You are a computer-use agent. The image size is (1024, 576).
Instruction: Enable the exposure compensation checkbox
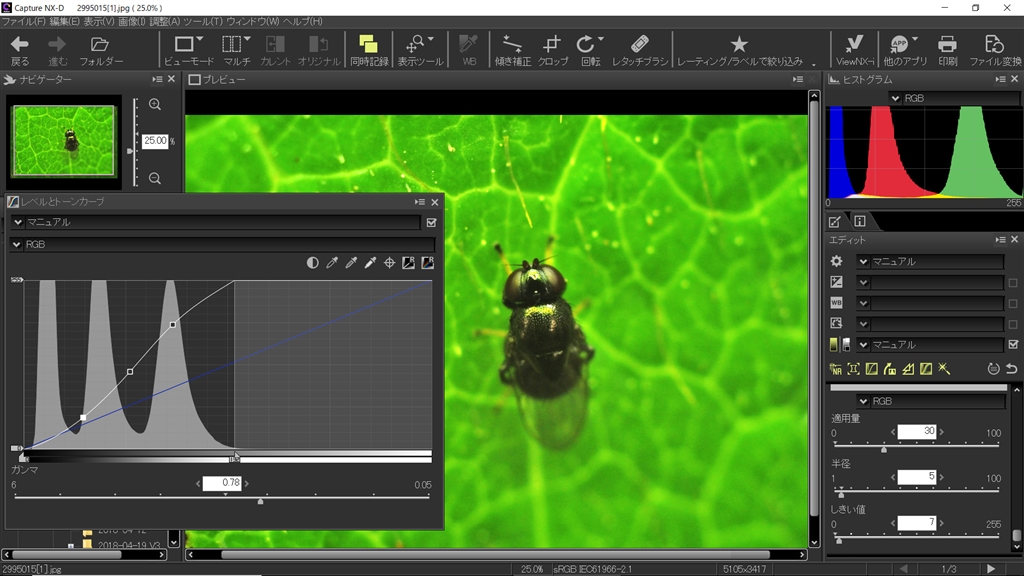point(1012,283)
